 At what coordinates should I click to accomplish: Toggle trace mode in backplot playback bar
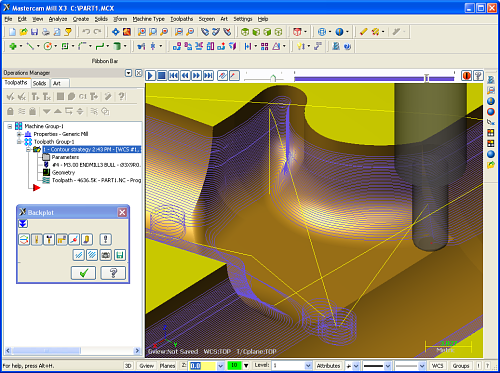point(223,76)
